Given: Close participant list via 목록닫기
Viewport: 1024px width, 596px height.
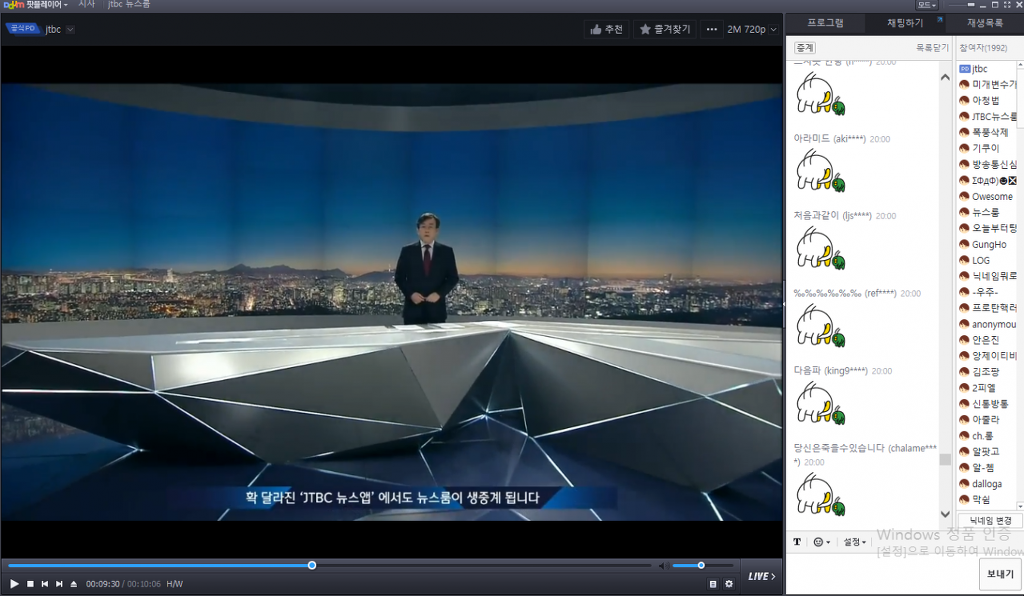Looking at the screenshot, I should click(932, 48).
